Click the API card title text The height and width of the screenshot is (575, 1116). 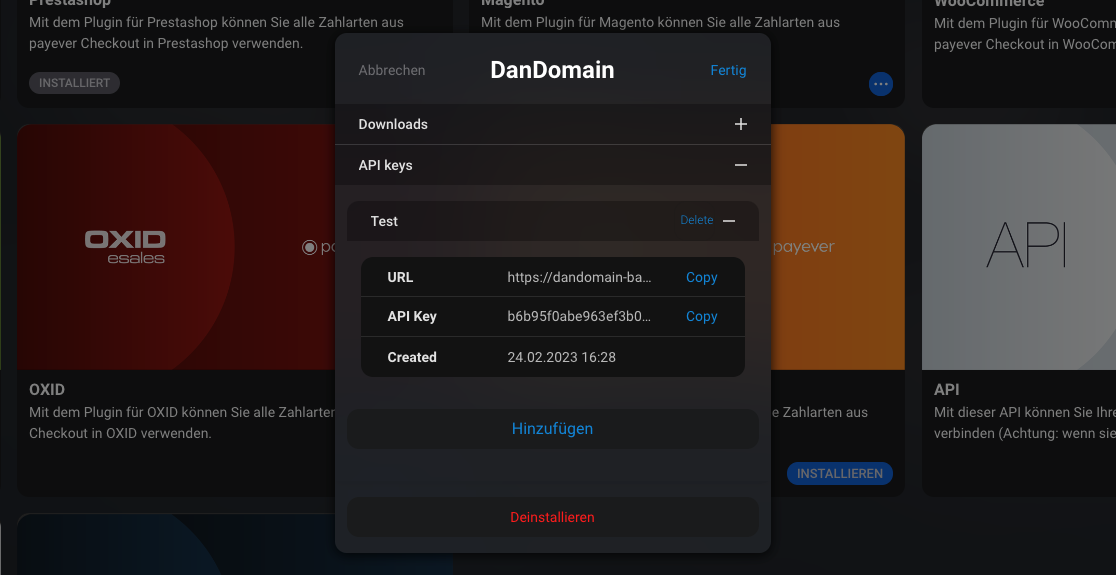(947, 390)
